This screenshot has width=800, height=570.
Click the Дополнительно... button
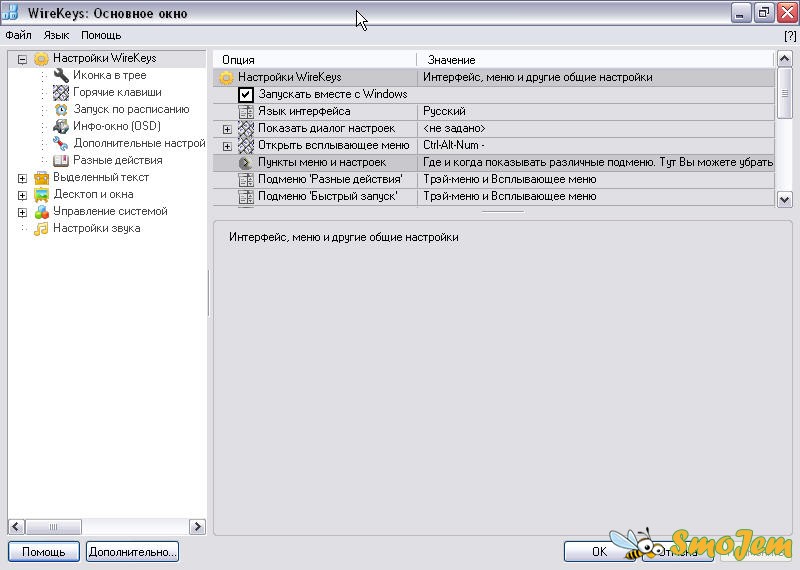pyautogui.click(x=133, y=552)
